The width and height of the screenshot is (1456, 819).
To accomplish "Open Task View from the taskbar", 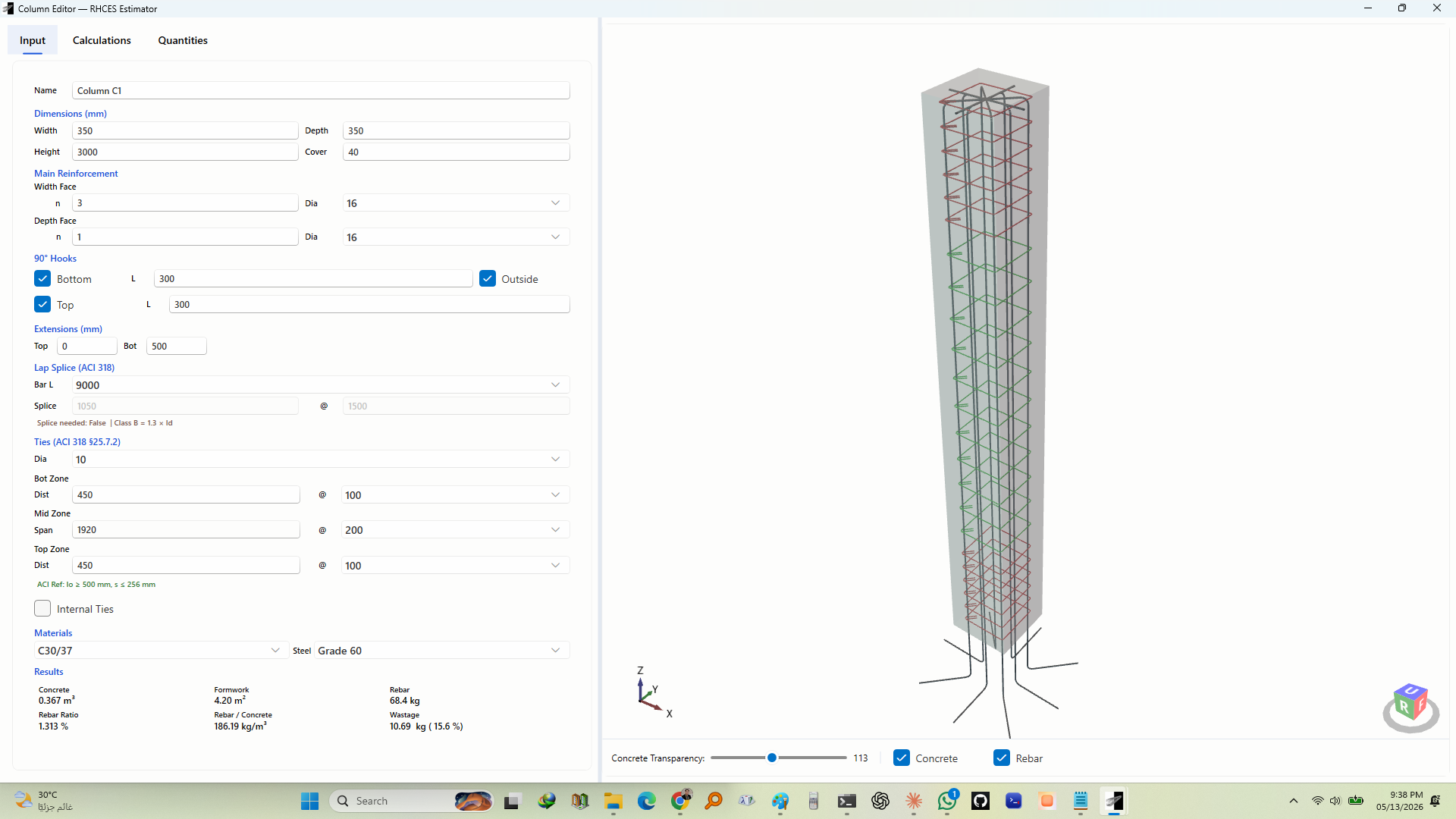I will click(513, 801).
